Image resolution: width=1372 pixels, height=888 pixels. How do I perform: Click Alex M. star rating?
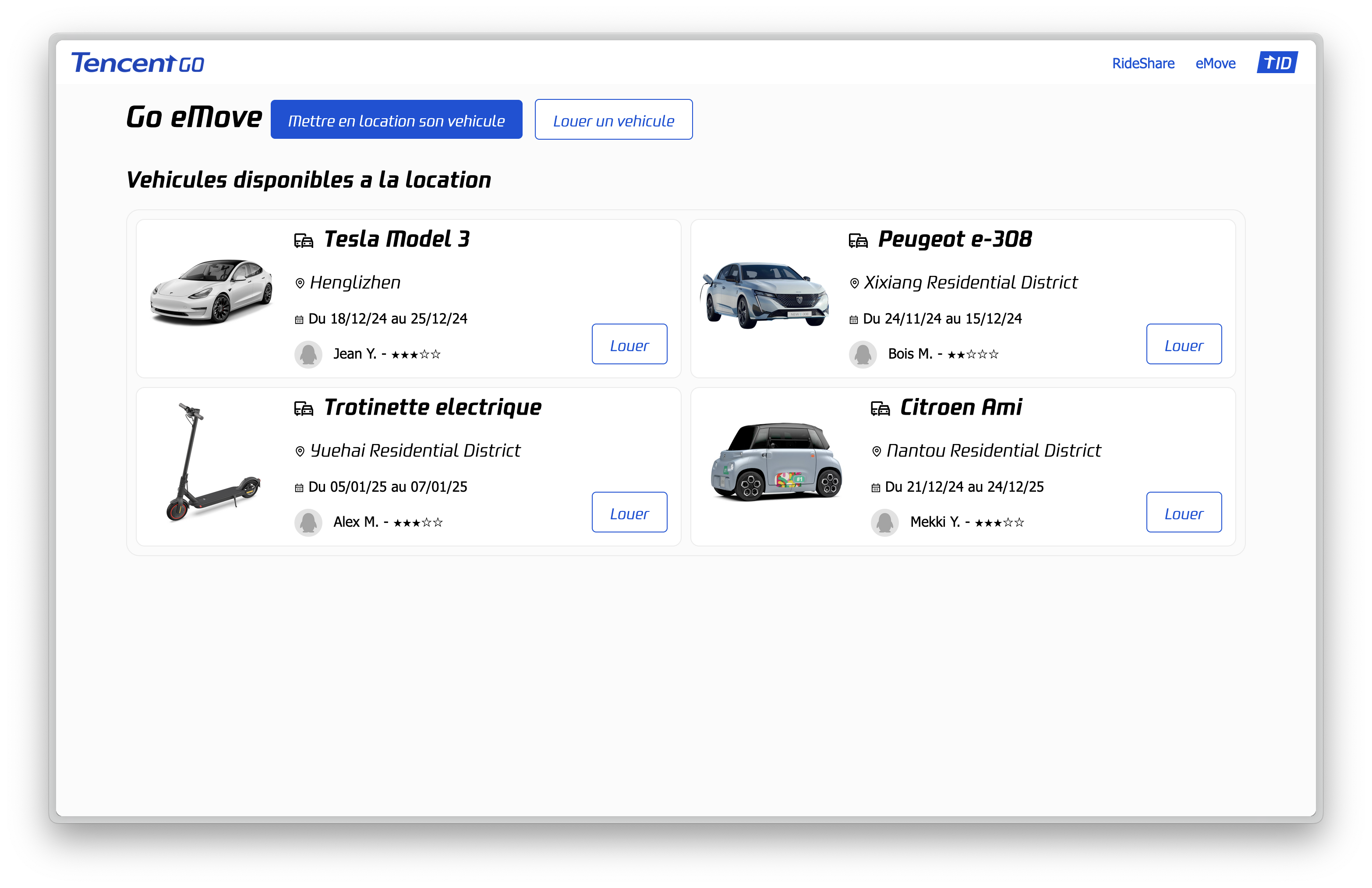point(418,523)
